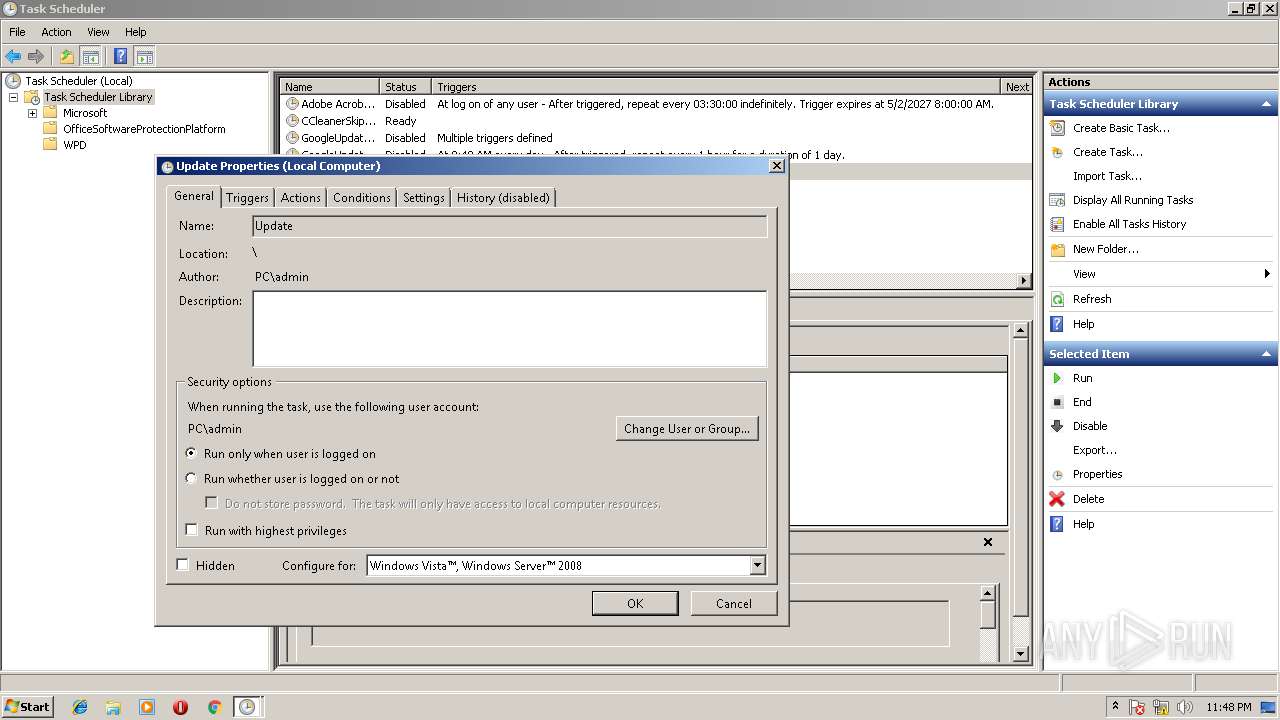Screen dimensions: 1280x720
Task: Click the Create Task icon in Actions
Action: click(1057, 152)
